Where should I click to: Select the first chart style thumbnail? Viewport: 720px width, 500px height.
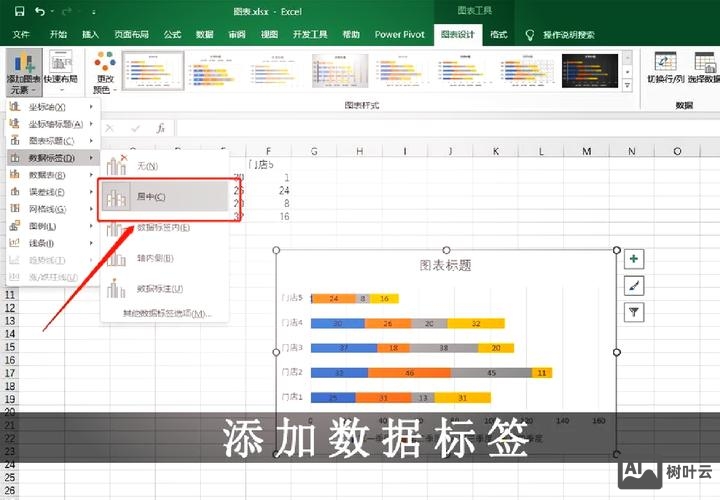(x=153, y=70)
